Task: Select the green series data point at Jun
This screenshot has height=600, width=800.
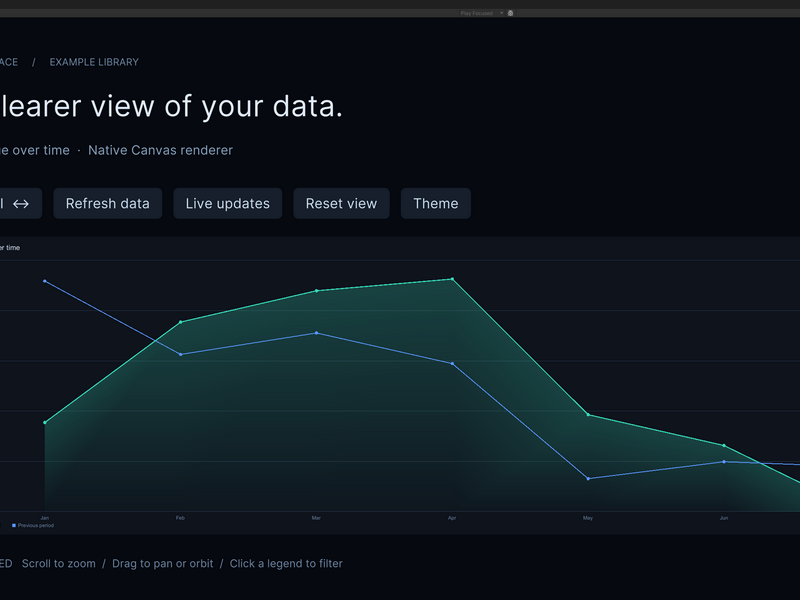Action: coord(724,445)
